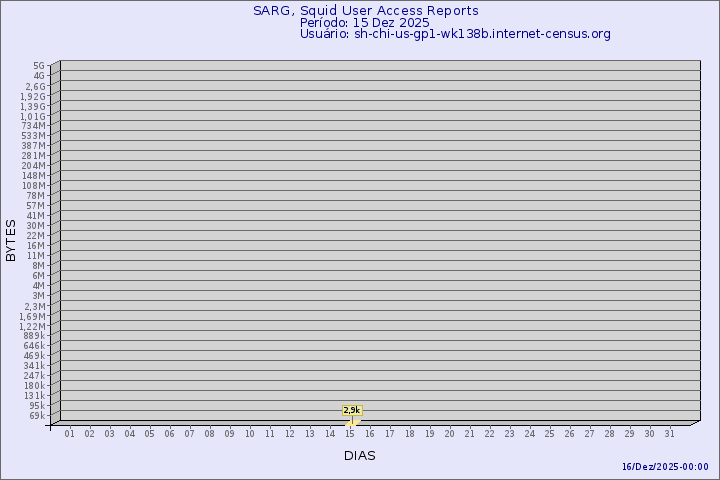Click the 41M label on the bytes axis
Image resolution: width=720 pixels, height=480 pixels.
pos(36,215)
